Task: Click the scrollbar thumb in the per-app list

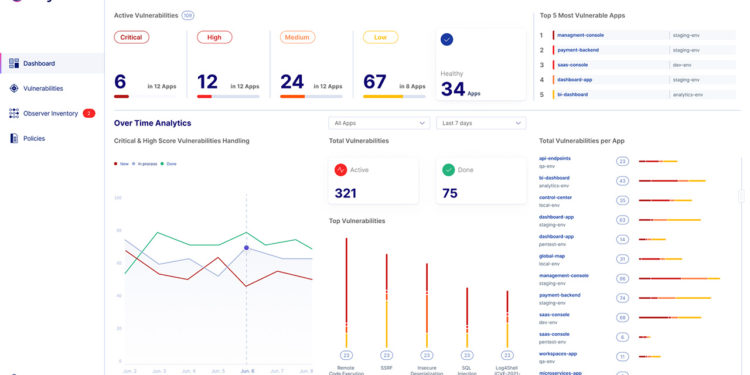Action: [741, 196]
